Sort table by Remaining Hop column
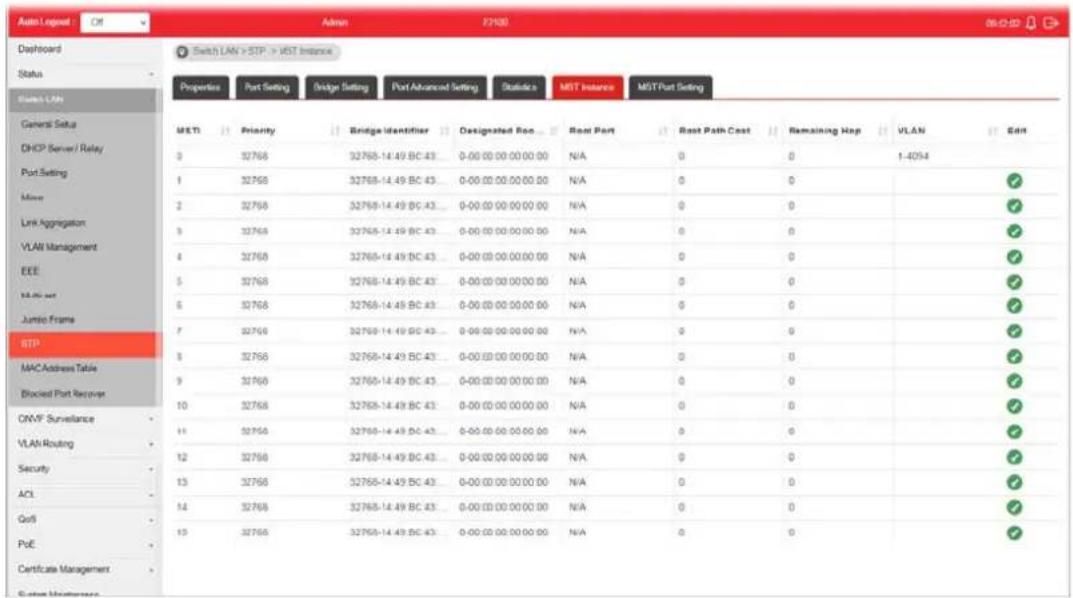 [x=883, y=131]
